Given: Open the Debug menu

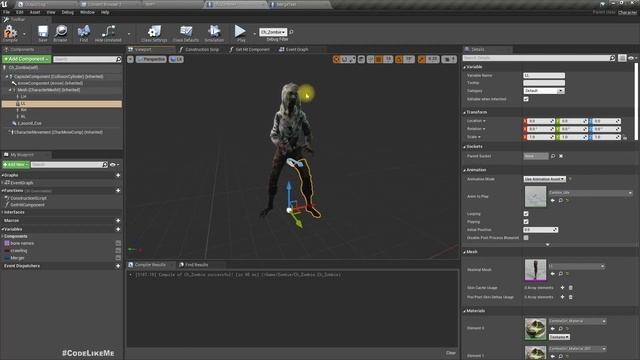Looking at the screenshot, I should 68,12.
